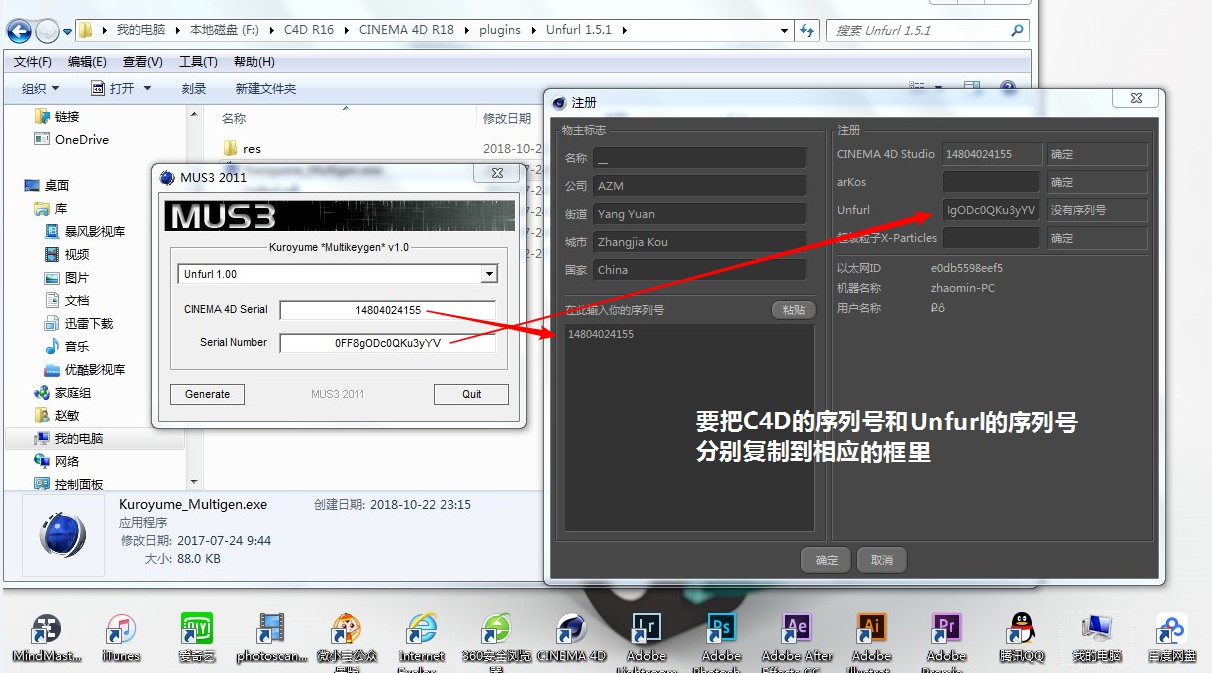
Task: Click 确定 beside arKos field
Action: [1096, 182]
